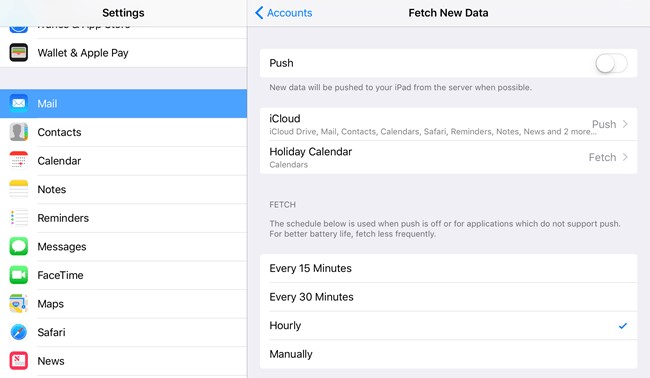Select the Safari compass icon
The width and height of the screenshot is (650, 378).
click(x=19, y=332)
